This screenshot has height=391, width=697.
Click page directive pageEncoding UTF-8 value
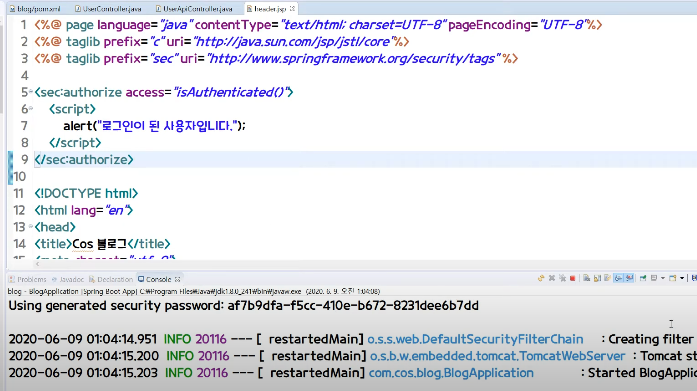click(564, 25)
